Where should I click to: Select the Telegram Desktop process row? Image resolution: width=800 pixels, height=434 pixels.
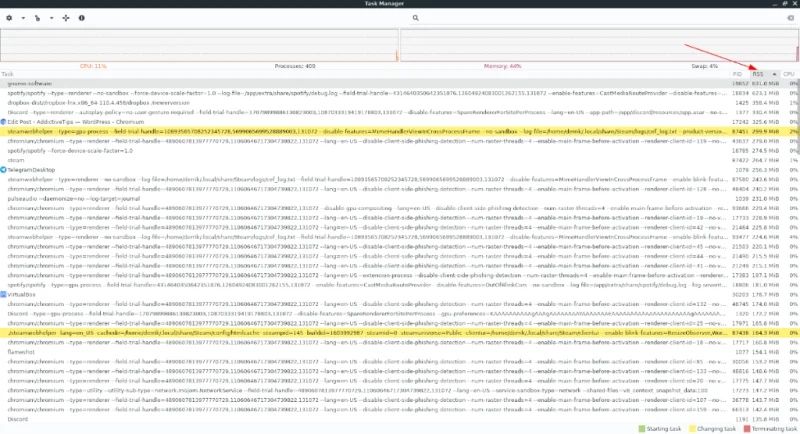[x=398, y=170]
